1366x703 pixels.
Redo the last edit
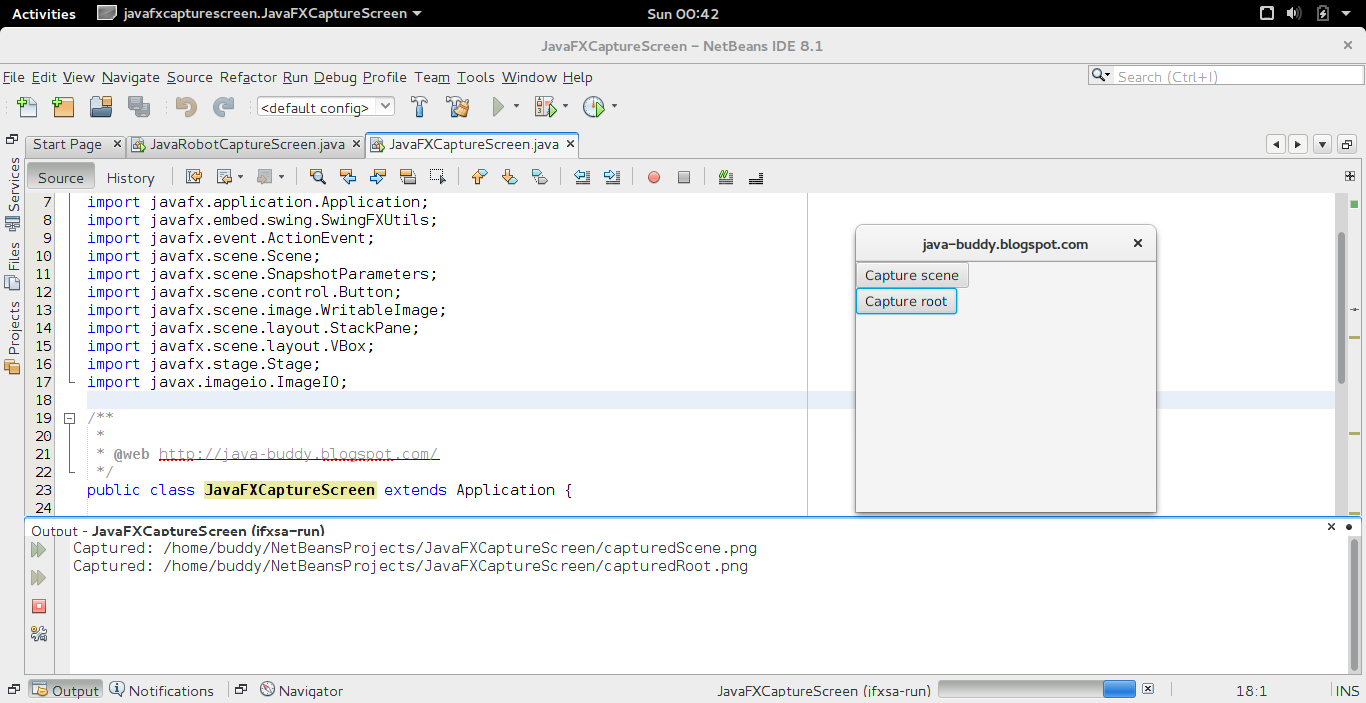224,106
